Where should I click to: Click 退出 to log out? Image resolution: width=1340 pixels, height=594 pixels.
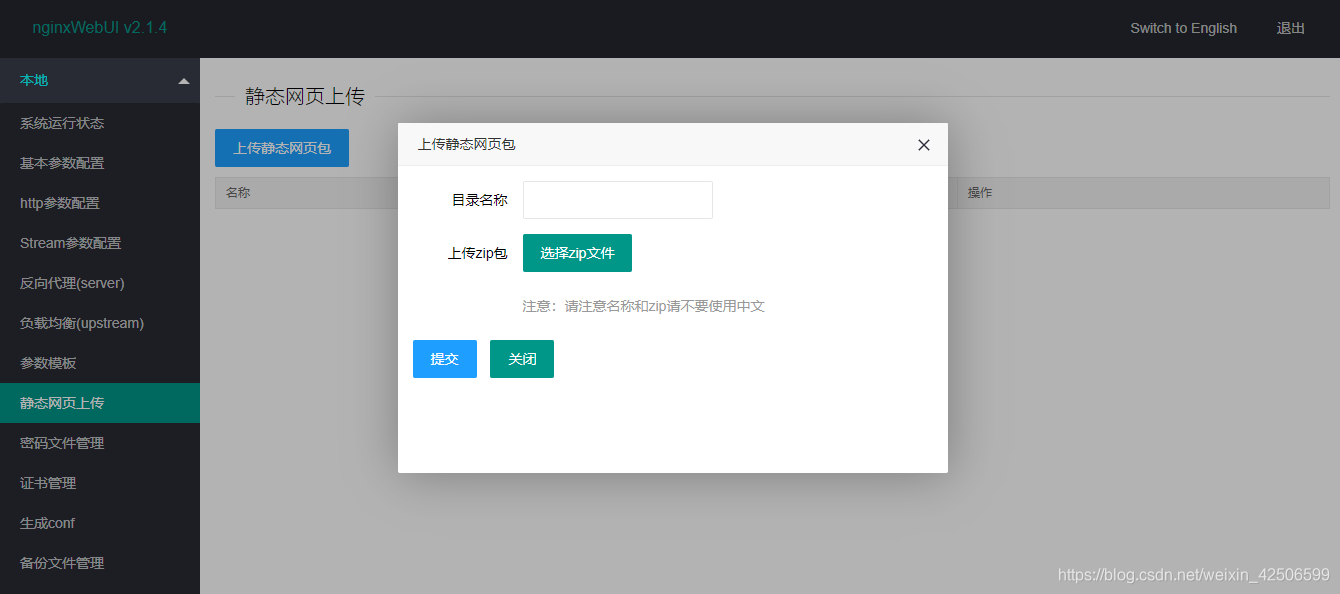coord(1290,28)
